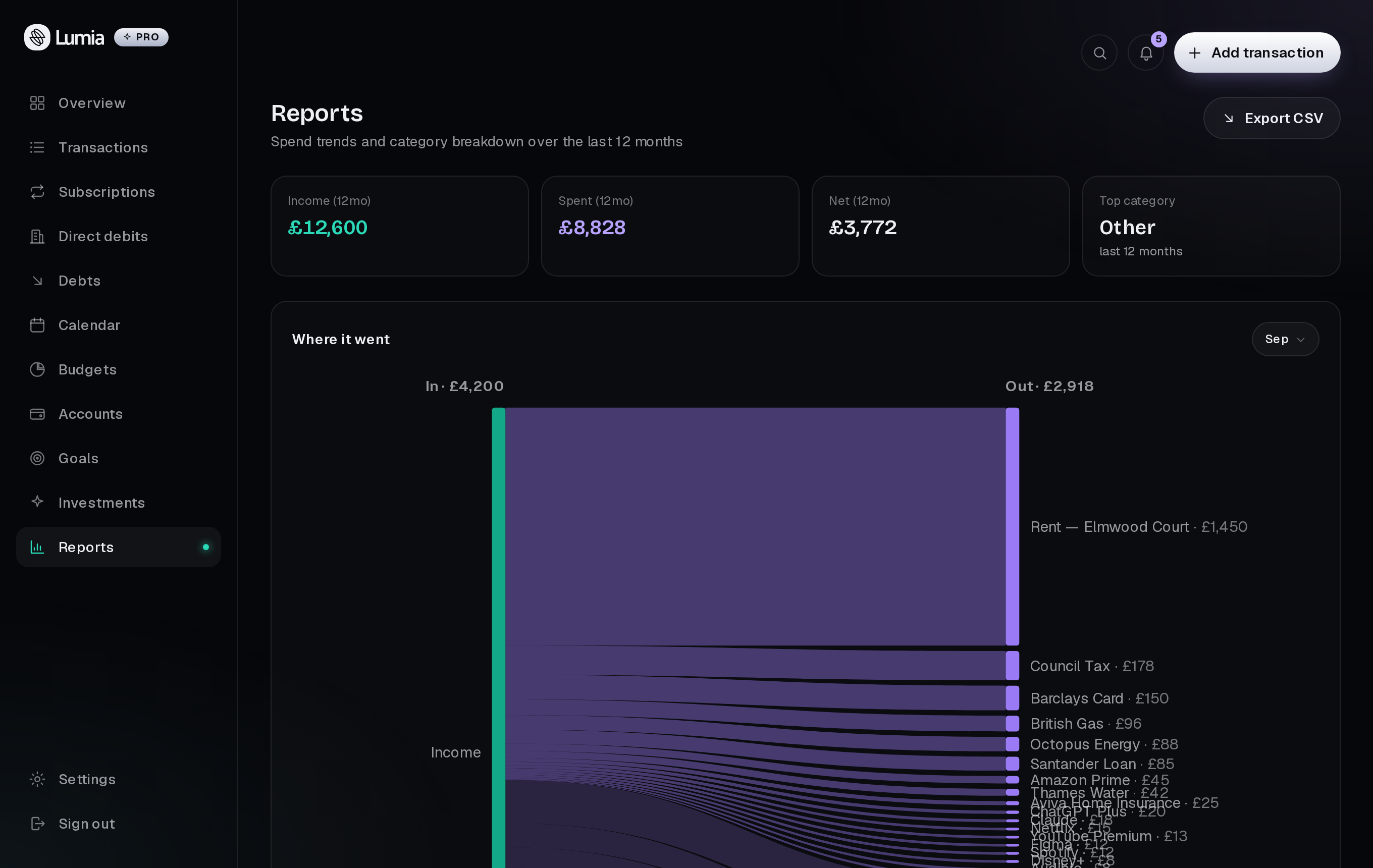Image resolution: width=1373 pixels, height=868 pixels.
Task: Open the Goals target icon item
Action: (x=119, y=458)
